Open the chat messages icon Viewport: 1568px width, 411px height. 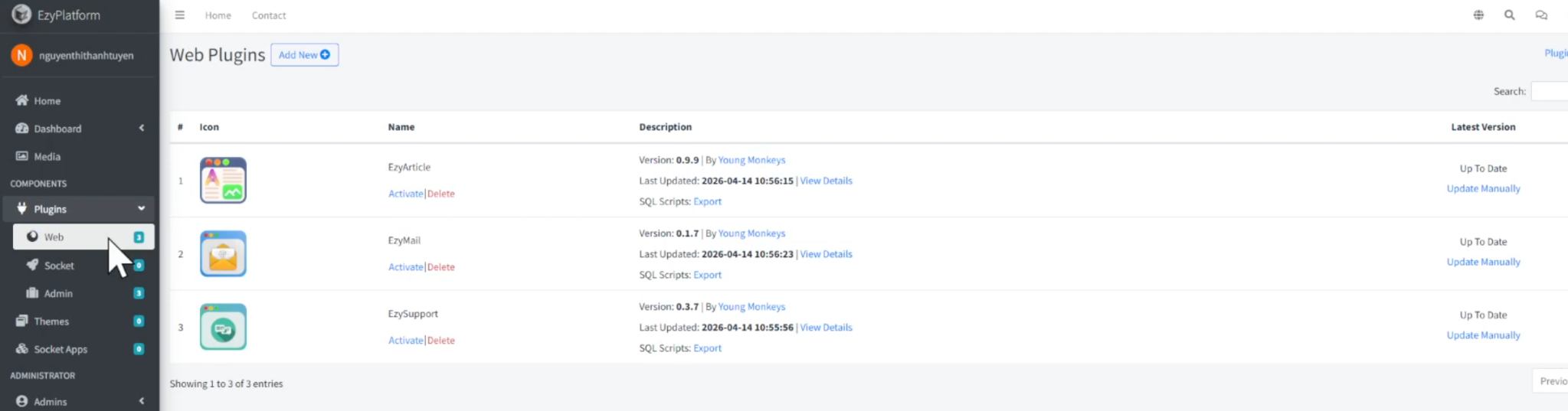(x=1541, y=15)
